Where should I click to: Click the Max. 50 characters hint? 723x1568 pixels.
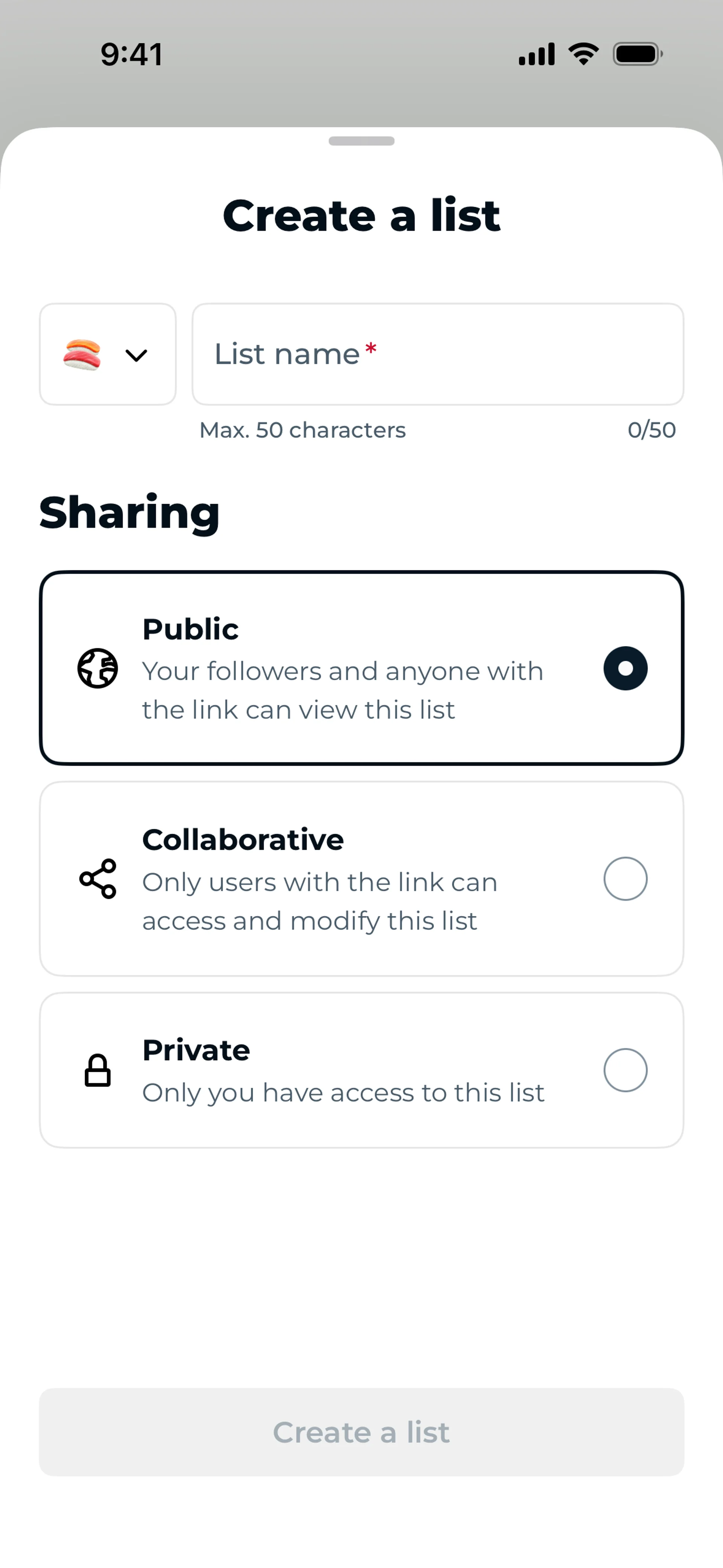pos(302,430)
